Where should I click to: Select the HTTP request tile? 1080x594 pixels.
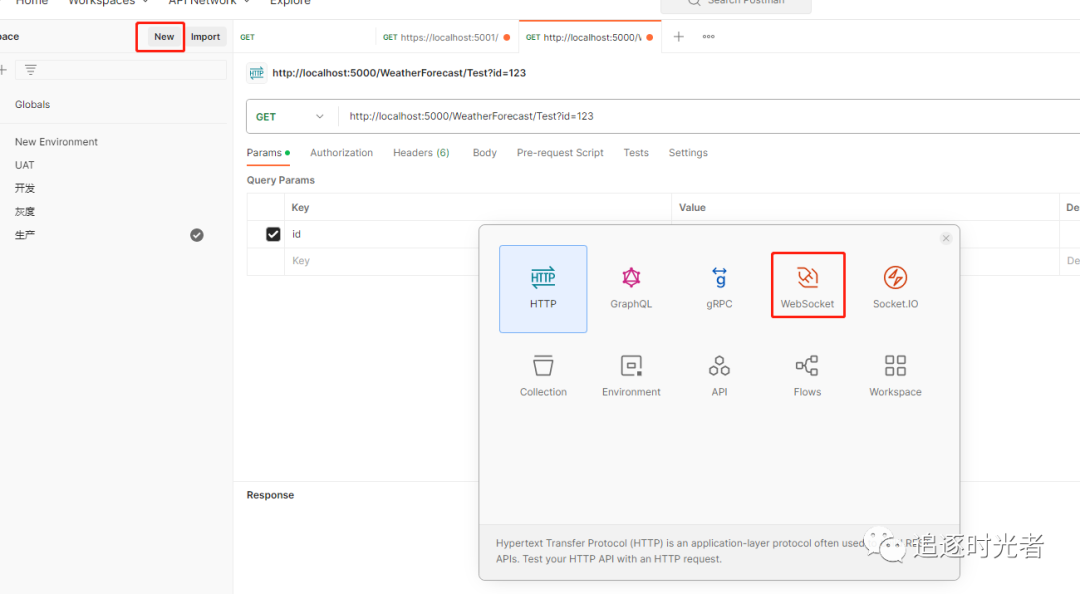point(543,289)
